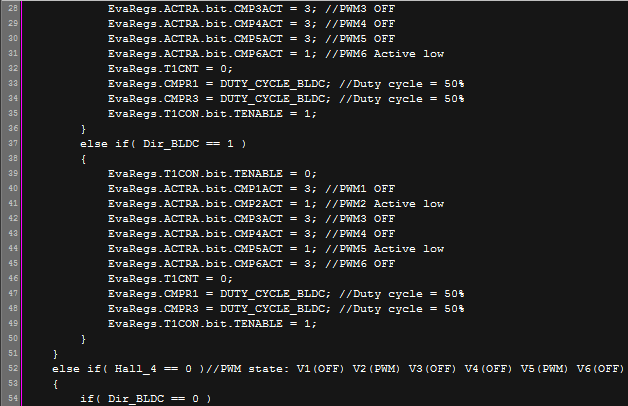Click line number 28 in the gutter
The height and width of the screenshot is (406, 628).
(15, 8)
